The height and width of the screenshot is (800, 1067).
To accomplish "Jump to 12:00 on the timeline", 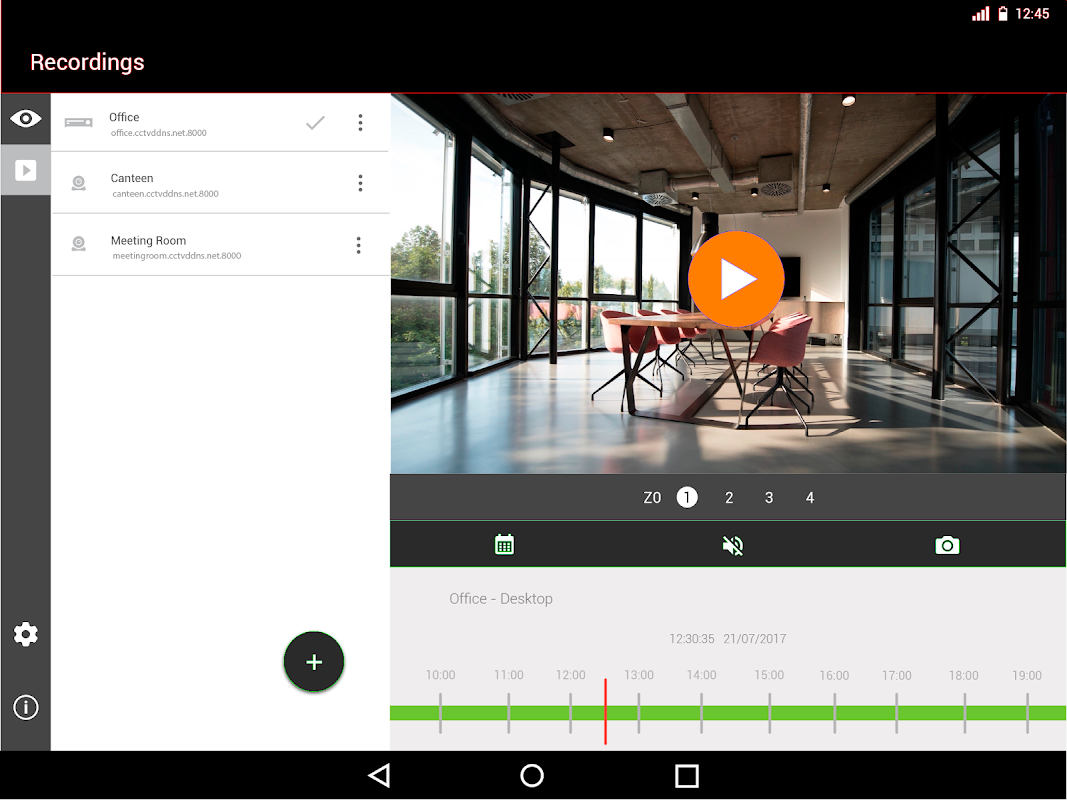I will pos(570,675).
